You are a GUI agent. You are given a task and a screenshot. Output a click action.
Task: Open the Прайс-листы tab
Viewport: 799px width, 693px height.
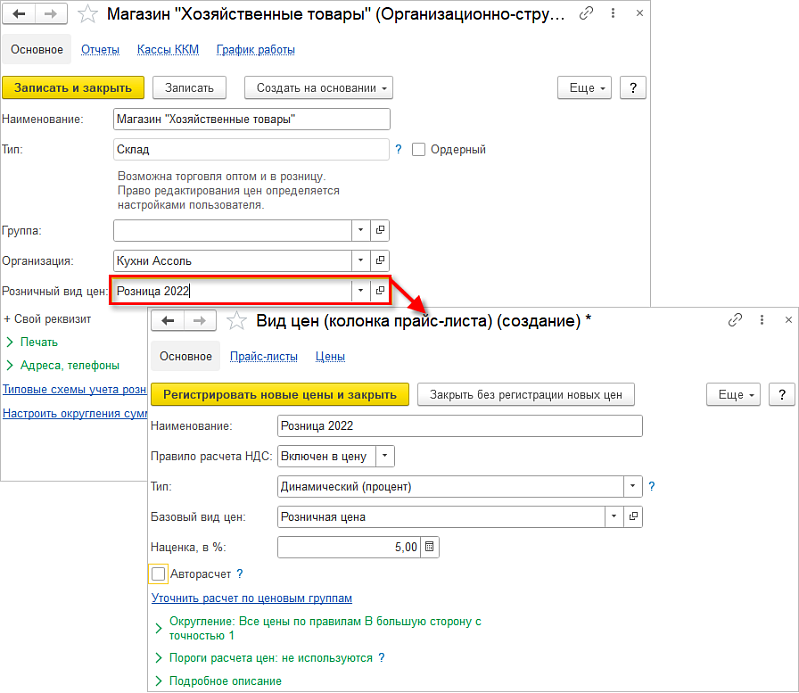263,356
